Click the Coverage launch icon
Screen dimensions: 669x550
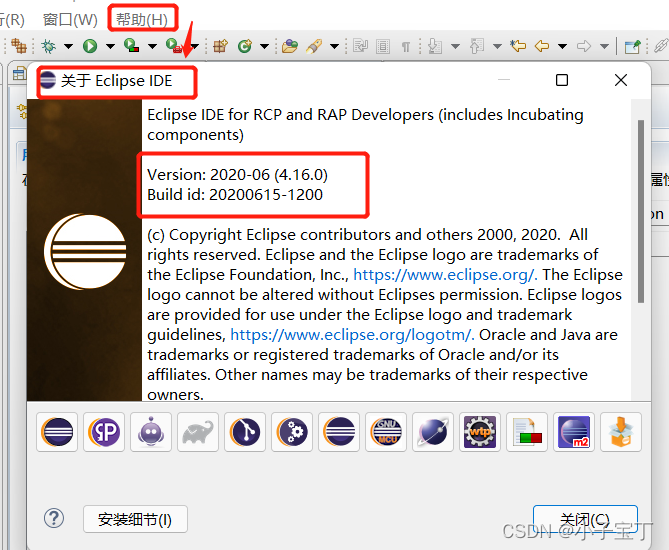(x=131, y=46)
